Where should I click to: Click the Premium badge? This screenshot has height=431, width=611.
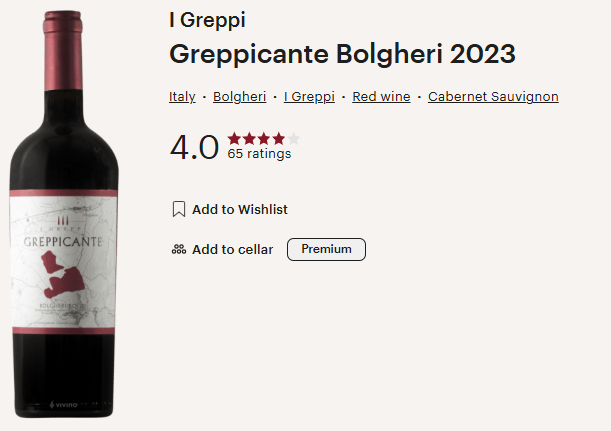click(x=326, y=249)
